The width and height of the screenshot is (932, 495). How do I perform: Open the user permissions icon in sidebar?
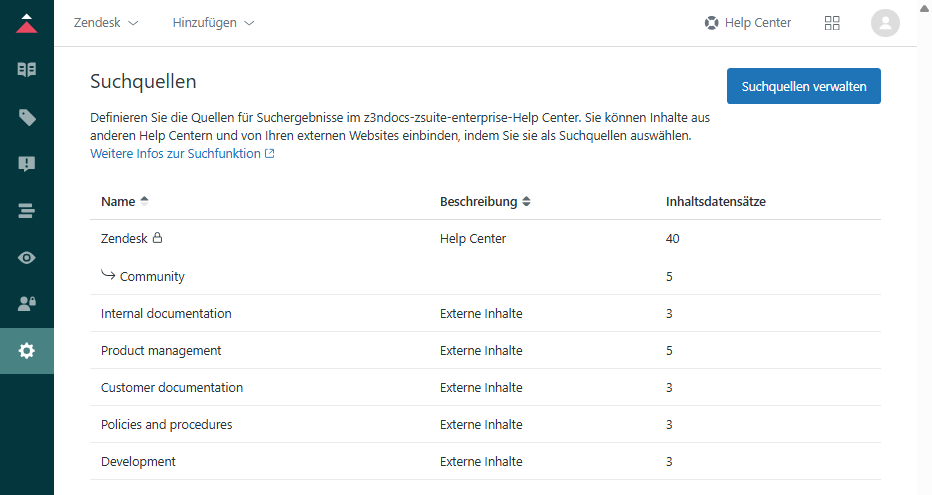point(27,304)
